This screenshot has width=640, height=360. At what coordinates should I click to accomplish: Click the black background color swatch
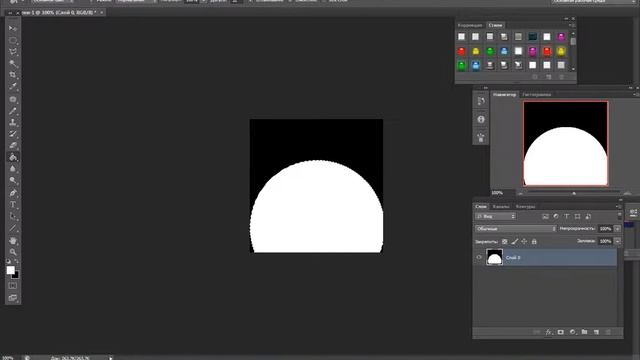pos(16,276)
